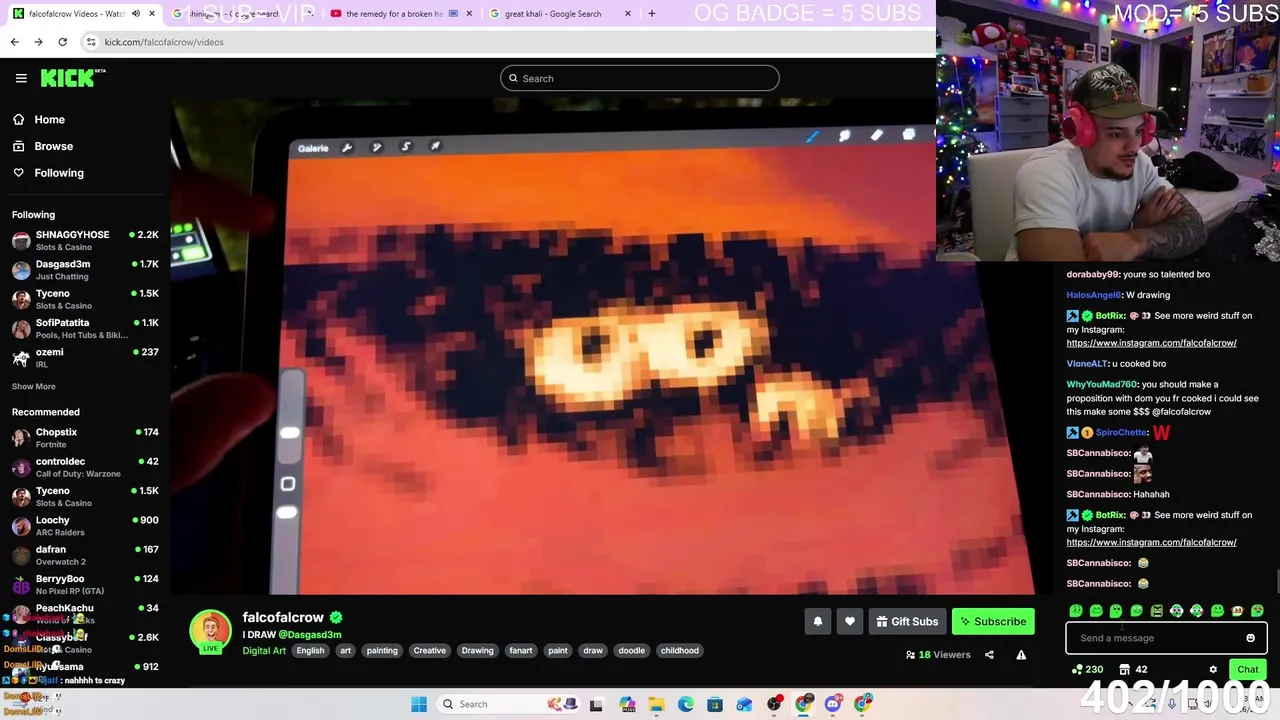Click the @Dasgasd3m mention in title

309,634
